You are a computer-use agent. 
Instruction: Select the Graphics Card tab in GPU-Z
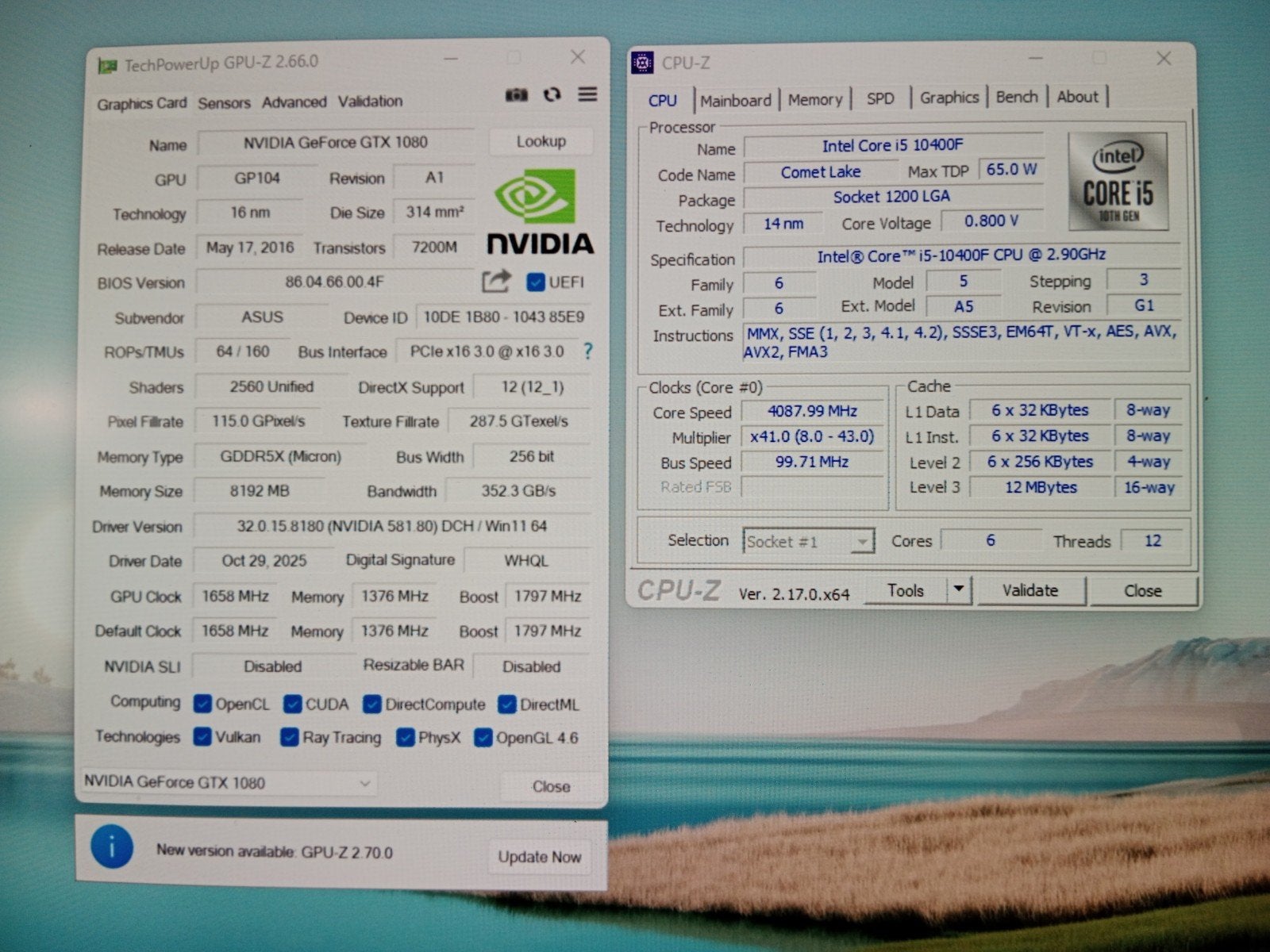pos(141,103)
